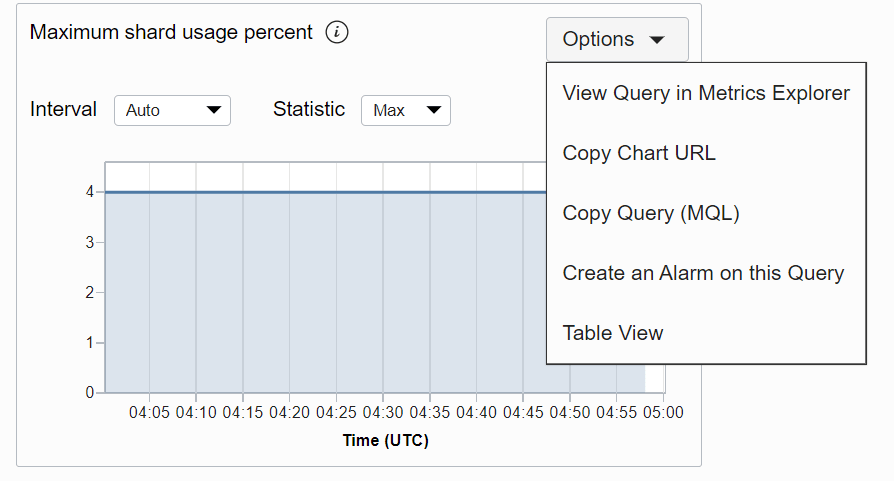Screen dimensions: 894x481
Task: Select View Query in Metrics Explorer
Action: click(x=705, y=94)
